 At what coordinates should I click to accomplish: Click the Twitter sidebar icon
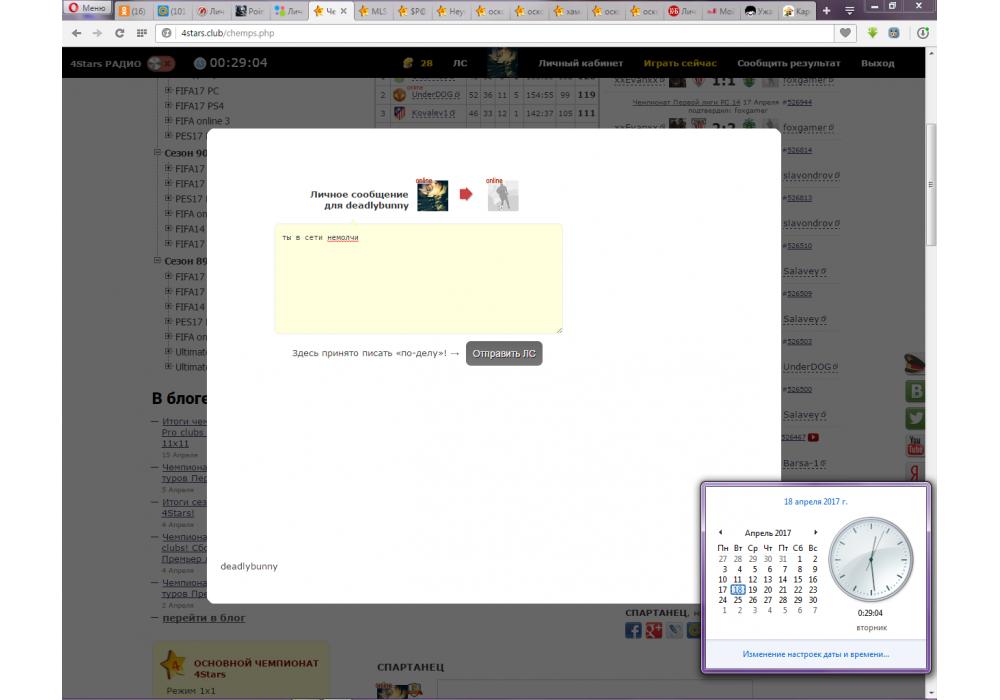pyautogui.click(x=914, y=418)
